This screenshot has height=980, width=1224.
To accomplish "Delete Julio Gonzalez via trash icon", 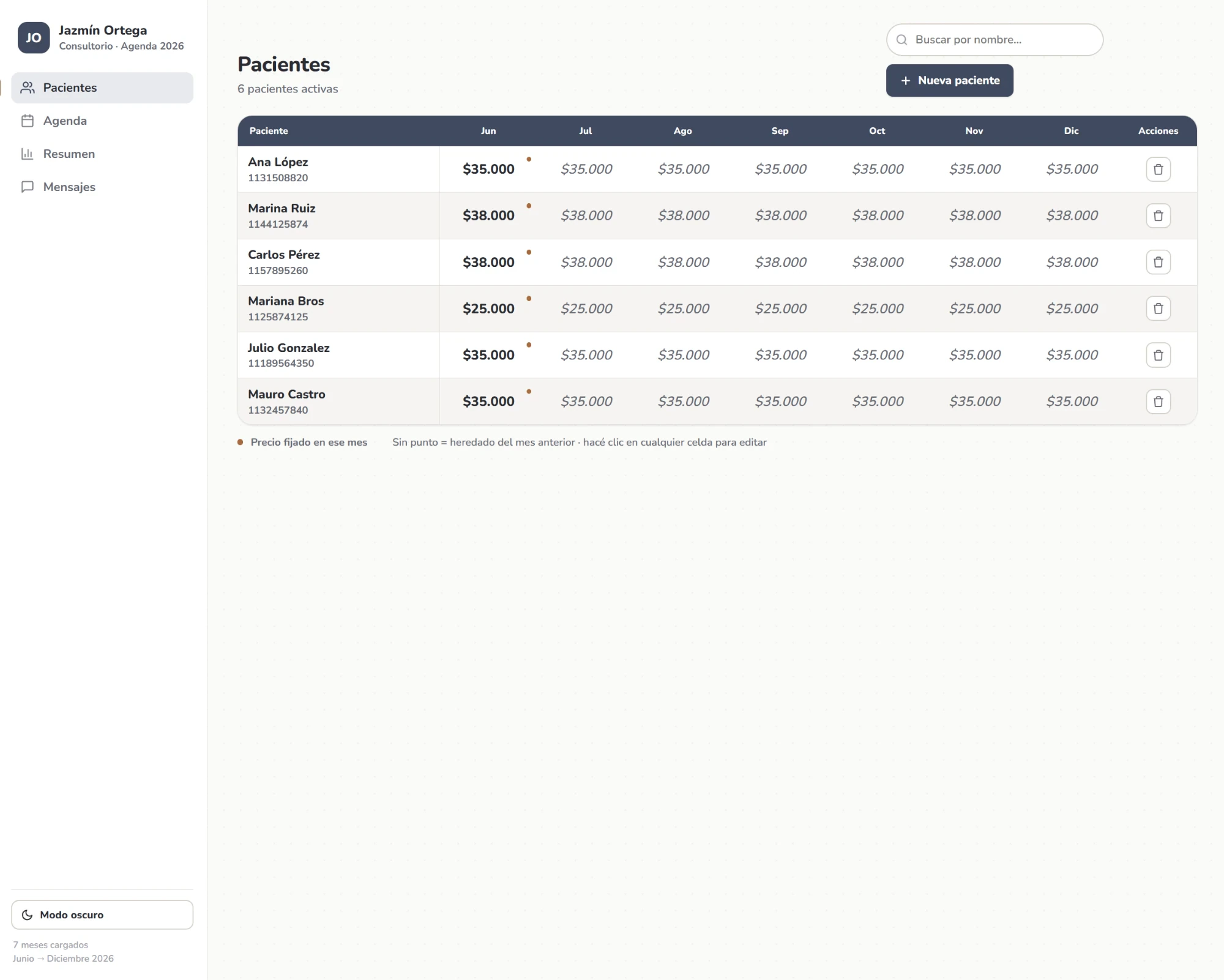I will (x=1158, y=355).
